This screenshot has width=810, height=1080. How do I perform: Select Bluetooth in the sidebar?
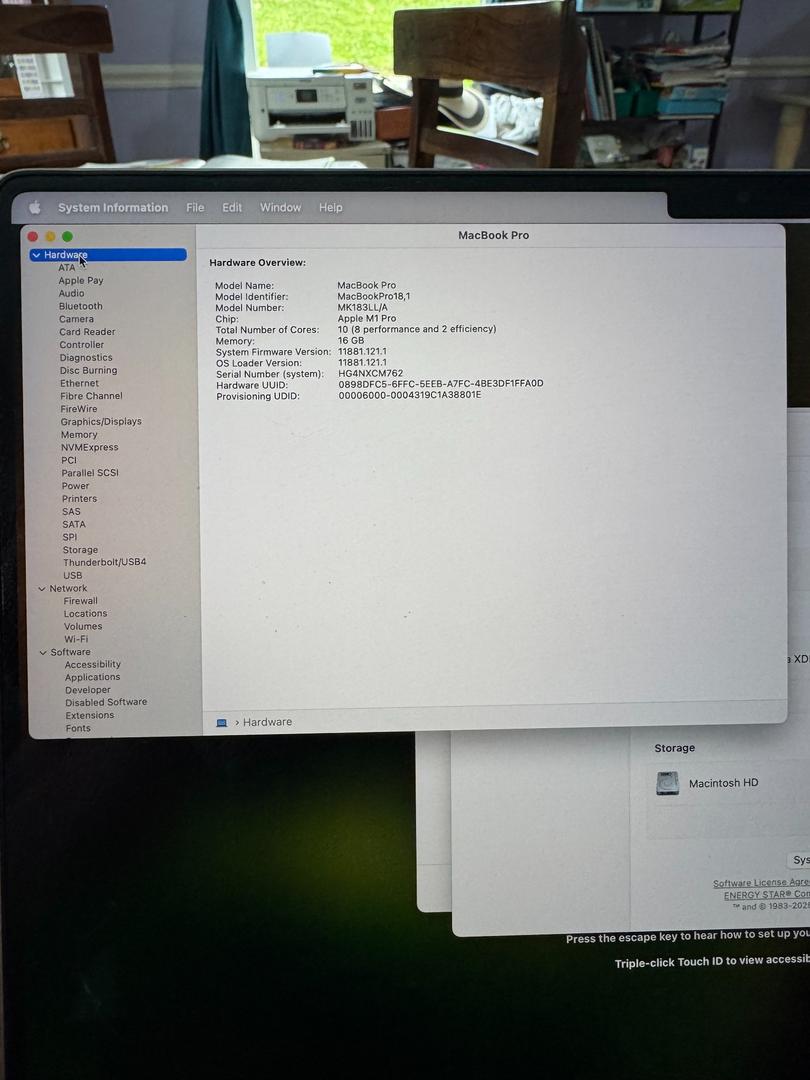coord(81,306)
